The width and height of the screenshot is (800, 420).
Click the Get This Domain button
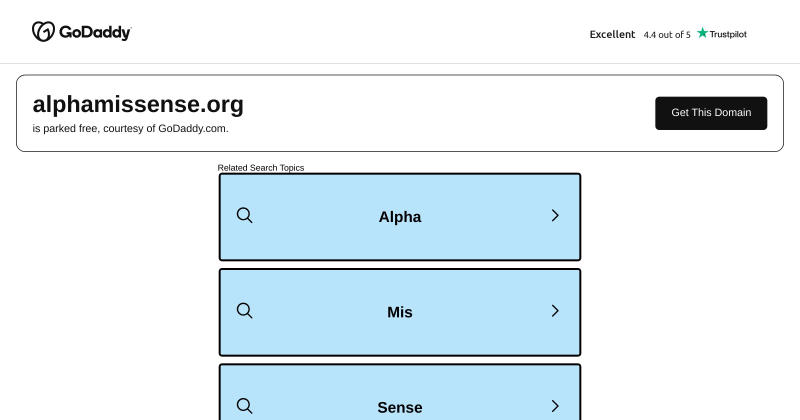pos(711,113)
